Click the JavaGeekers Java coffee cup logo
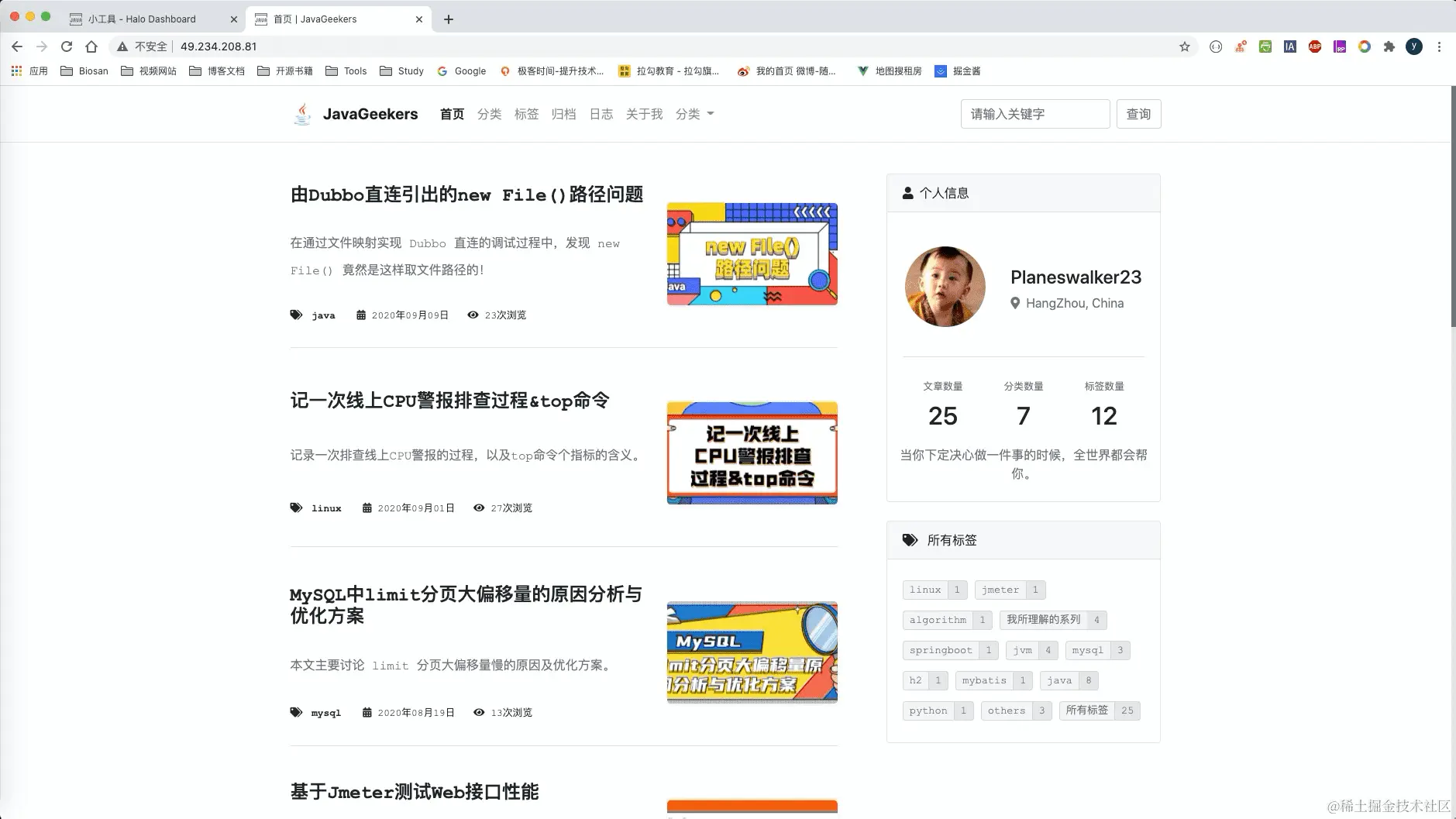Viewport: 1456px width, 819px height. (x=302, y=114)
